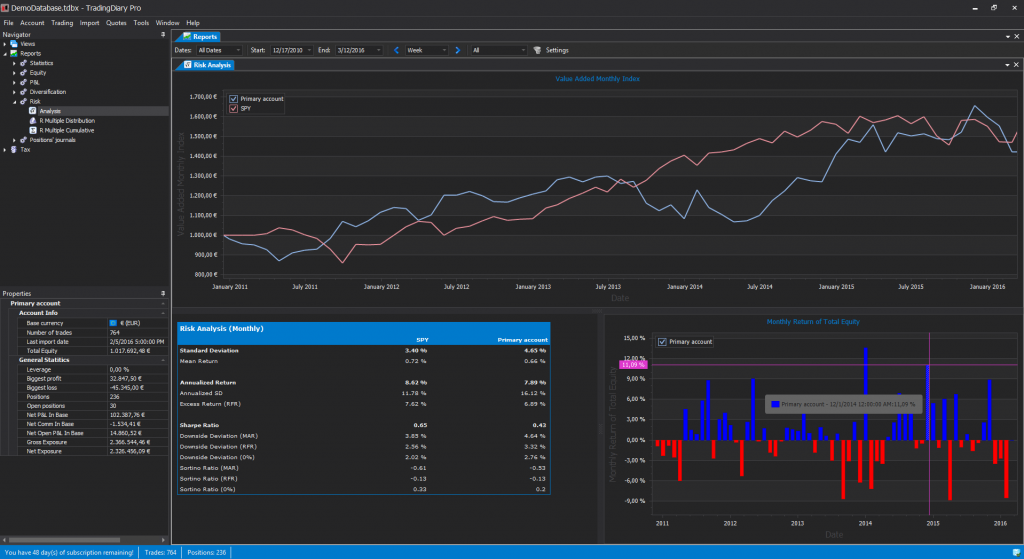This screenshot has height=559, width=1024.
Task: Click the Analysis report icon
Action: pos(33,111)
